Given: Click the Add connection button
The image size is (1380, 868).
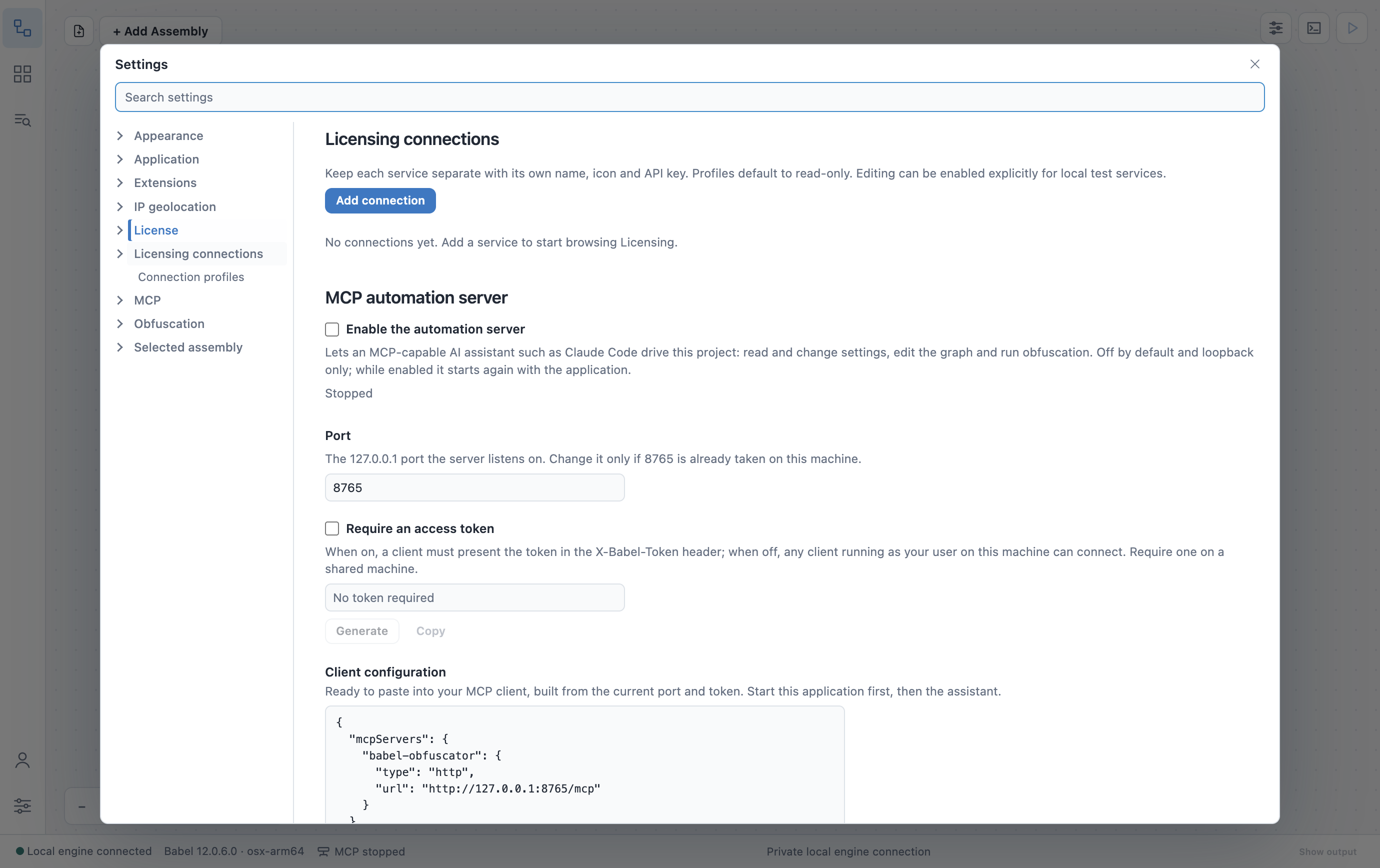Looking at the screenshot, I should 380,200.
